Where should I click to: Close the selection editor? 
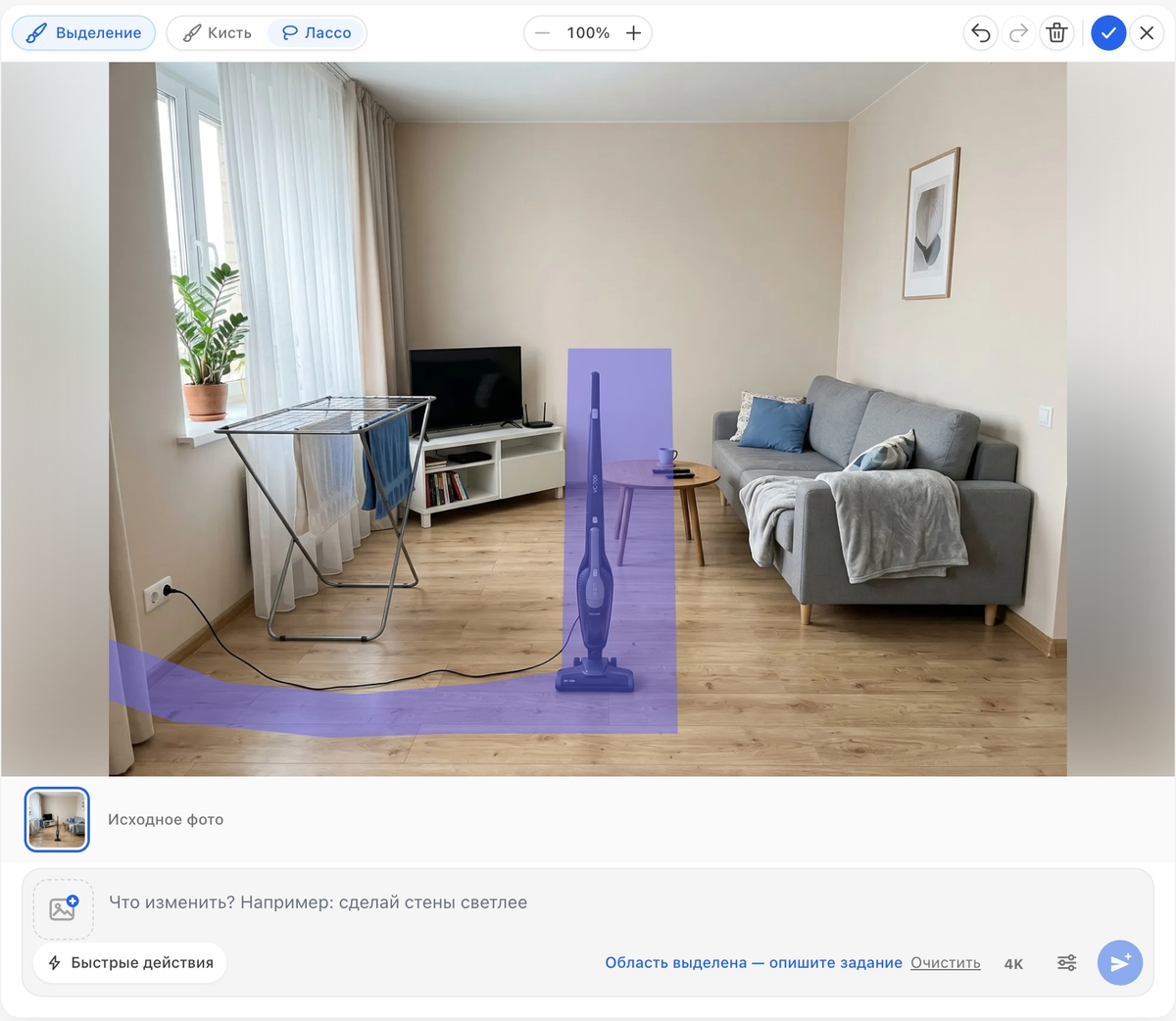(x=1147, y=33)
